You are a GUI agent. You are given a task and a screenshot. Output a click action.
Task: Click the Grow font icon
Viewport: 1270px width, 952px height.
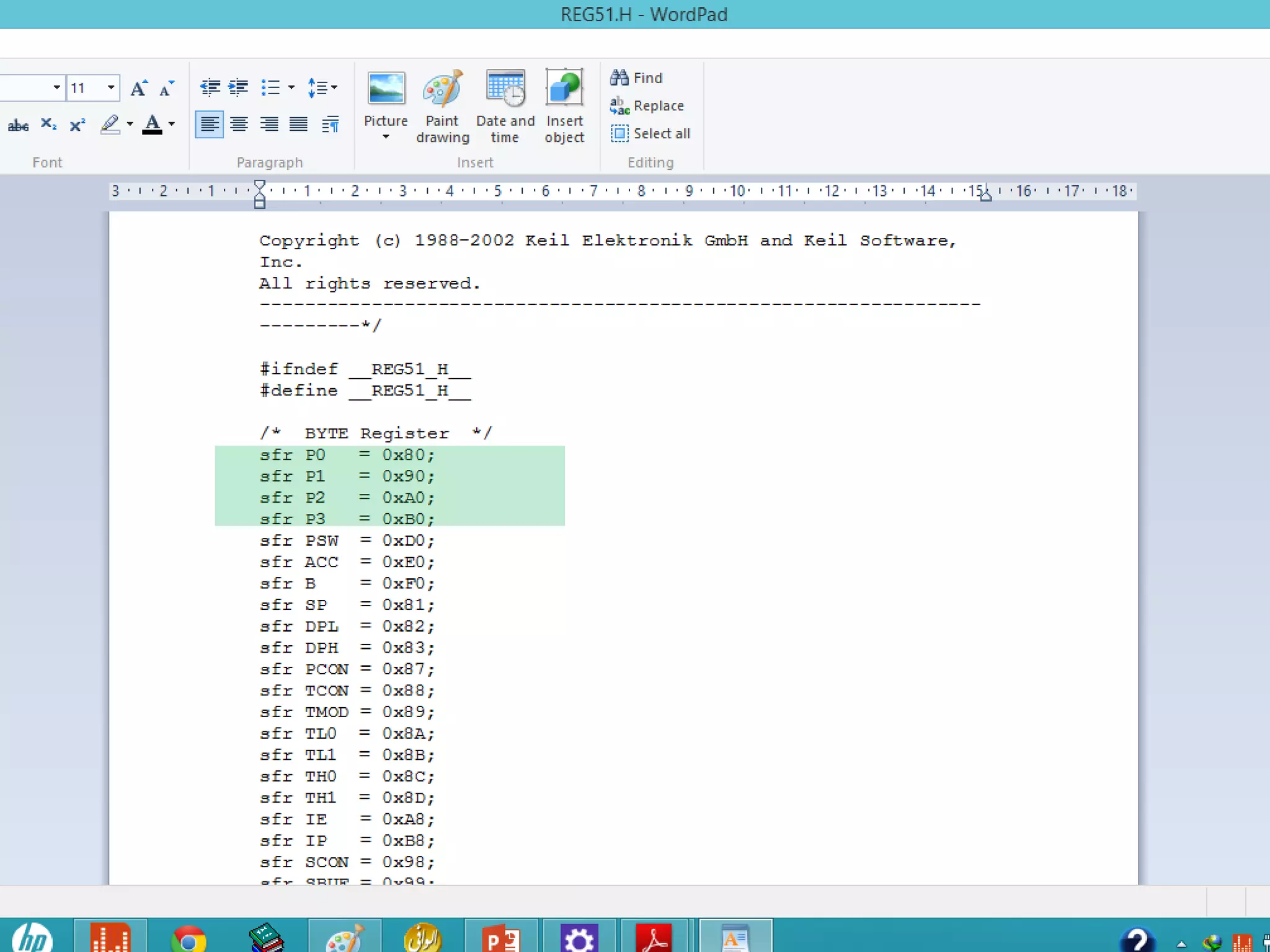tap(139, 88)
